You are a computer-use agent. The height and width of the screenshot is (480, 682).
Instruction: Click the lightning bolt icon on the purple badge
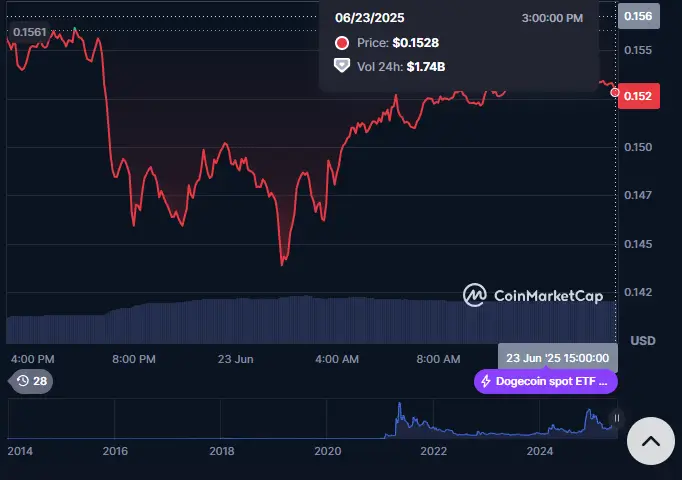point(486,381)
